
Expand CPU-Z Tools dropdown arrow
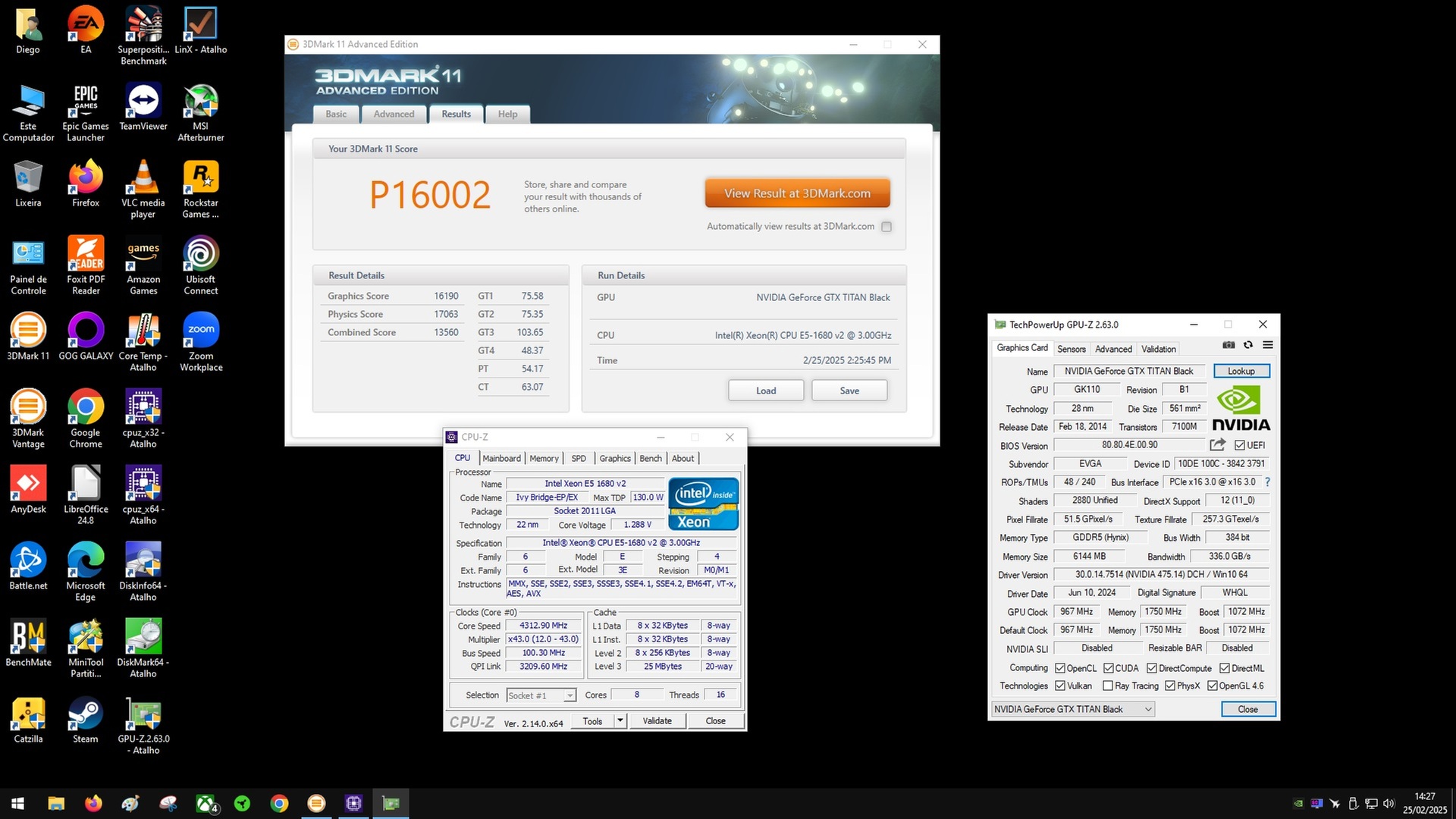pyautogui.click(x=620, y=720)
